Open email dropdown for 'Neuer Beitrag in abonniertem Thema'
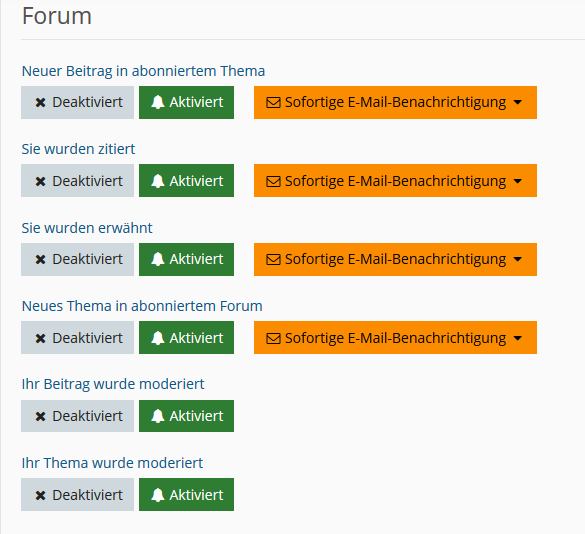585x534 pixels. (395, 103)
